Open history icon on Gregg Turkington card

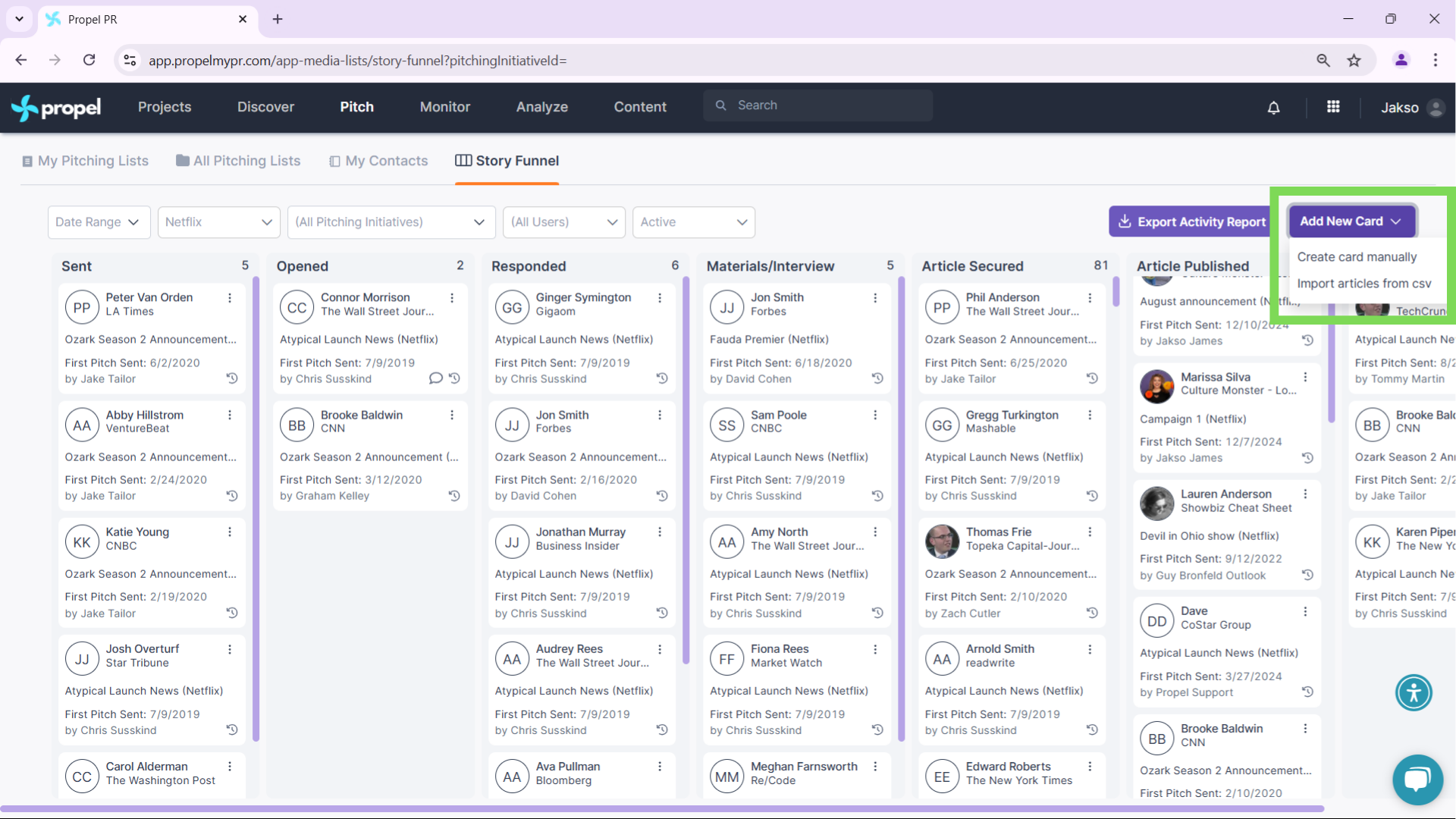click(1092, 495)
